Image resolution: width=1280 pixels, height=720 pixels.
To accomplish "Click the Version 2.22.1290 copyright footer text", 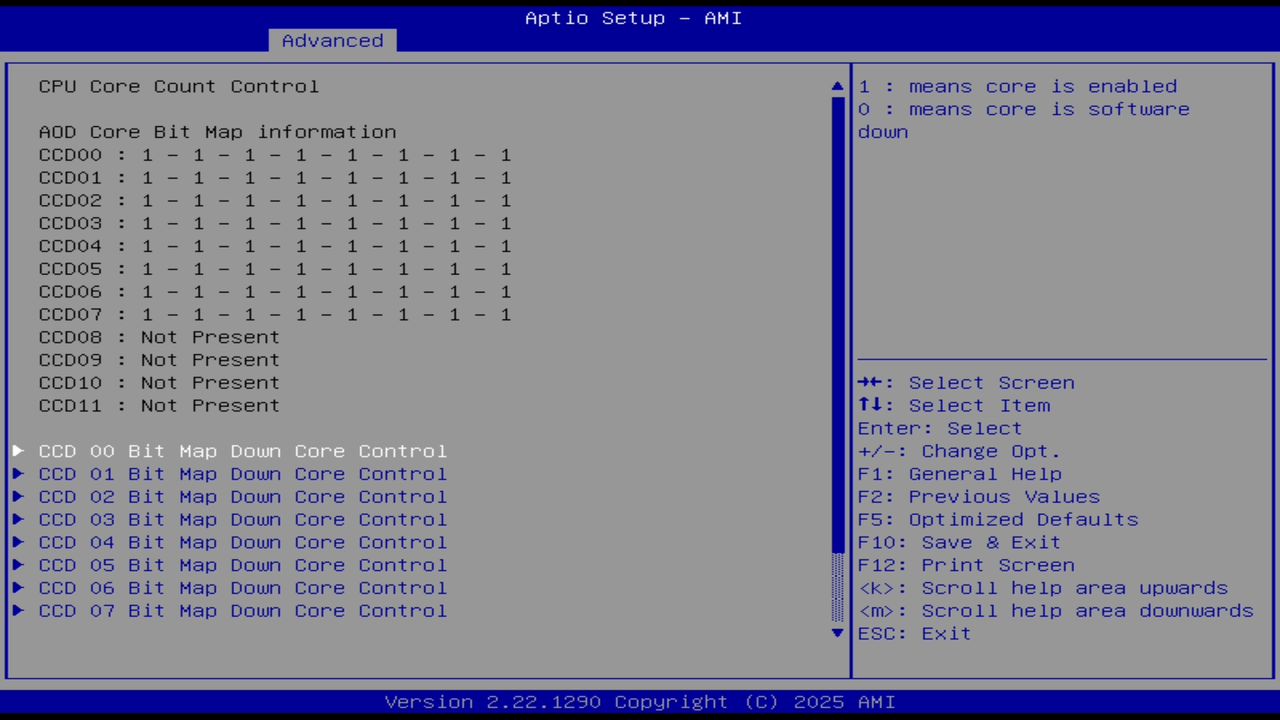I will click(632, 701).
